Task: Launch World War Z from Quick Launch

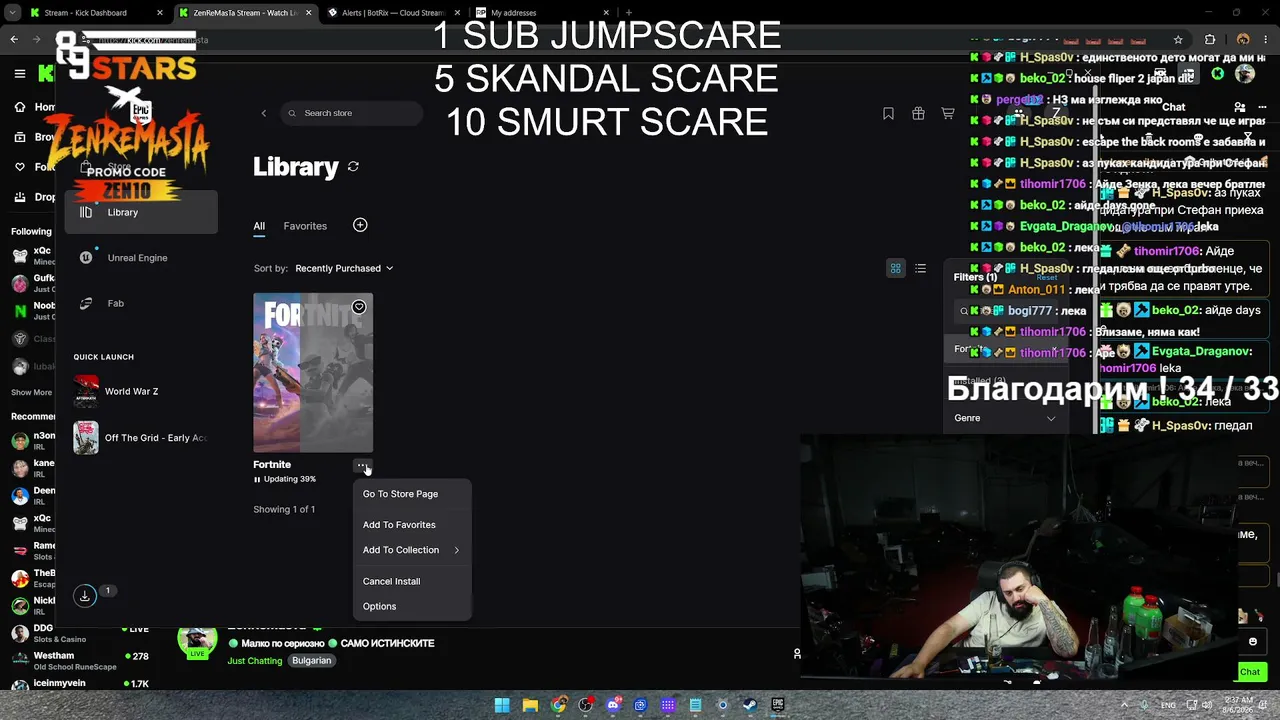Action: click(x=141, y=391)
